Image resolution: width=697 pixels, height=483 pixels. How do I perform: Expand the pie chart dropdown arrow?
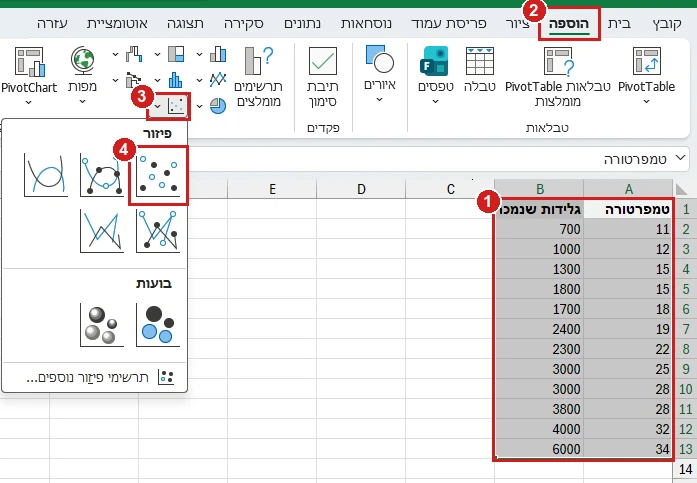(x=200, y=106)
